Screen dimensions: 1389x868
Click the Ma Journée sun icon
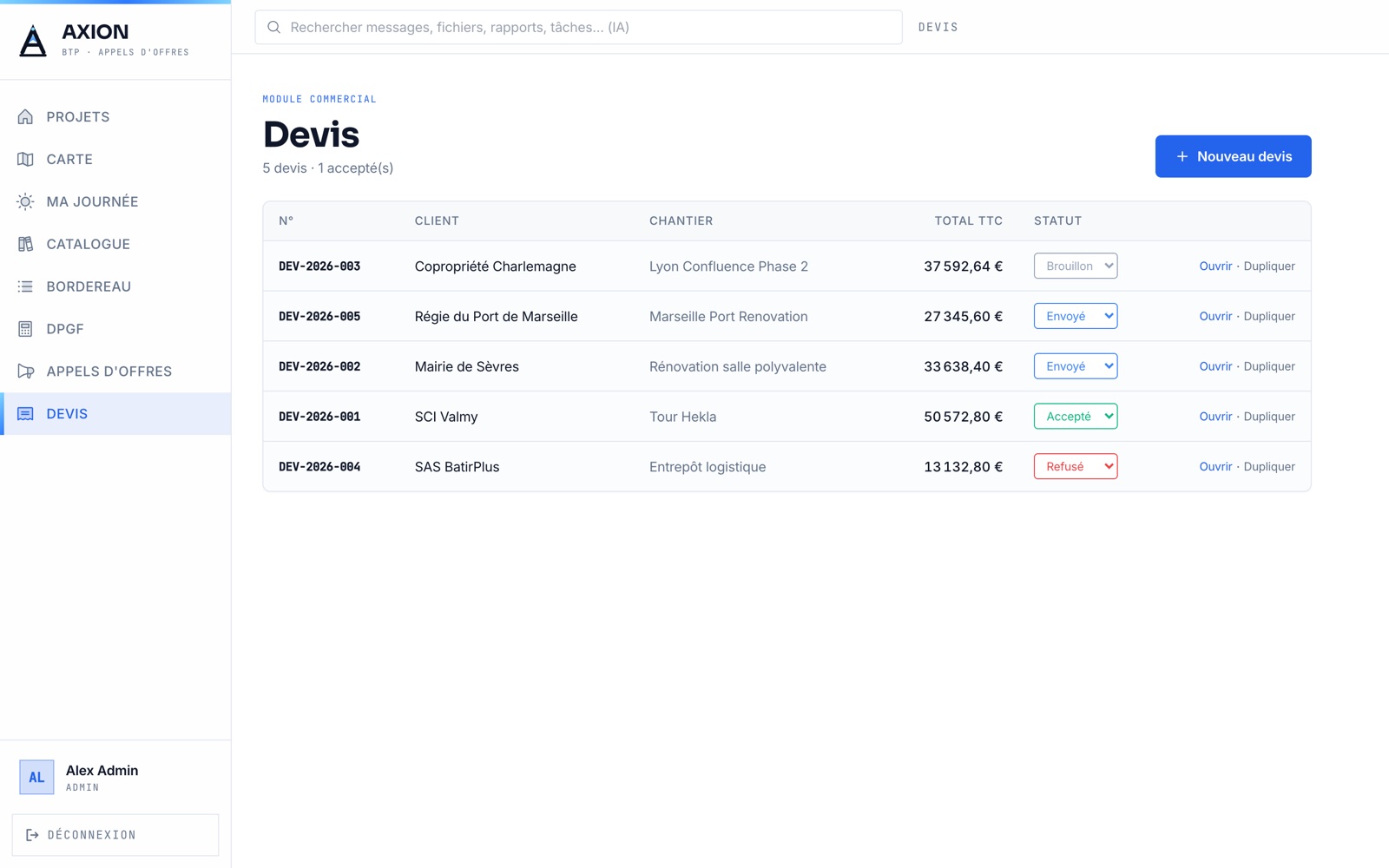click(x=25, y=201)
